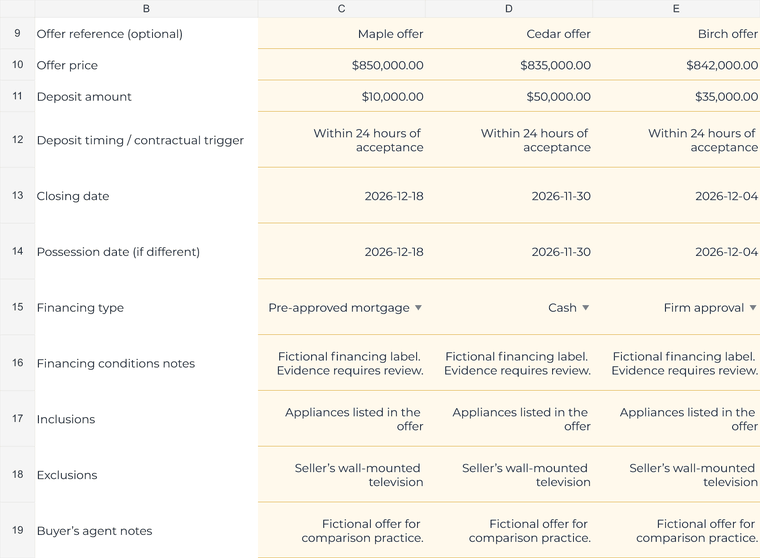Select Maple offer closing date 2026-12-18
This screenshot has height=558, width=760.
[342, 196]
